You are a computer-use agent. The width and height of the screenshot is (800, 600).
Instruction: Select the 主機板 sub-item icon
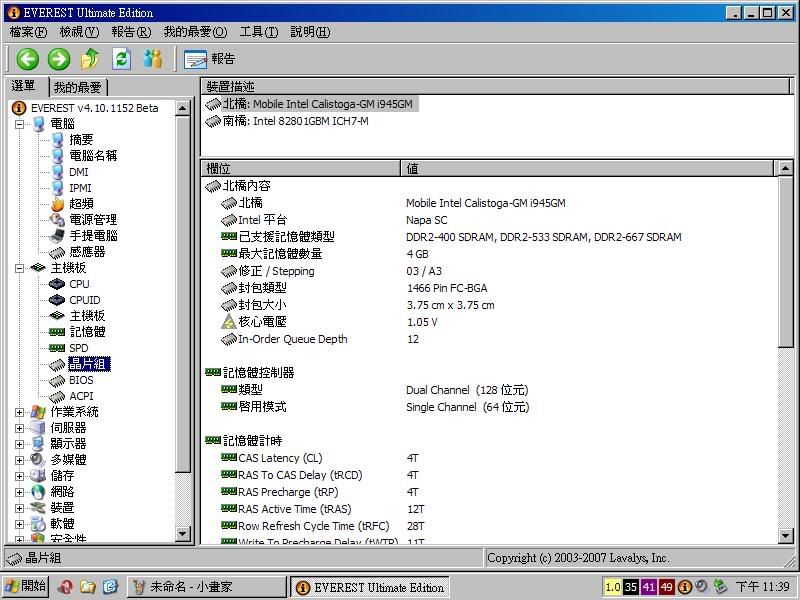pos(57,316)
